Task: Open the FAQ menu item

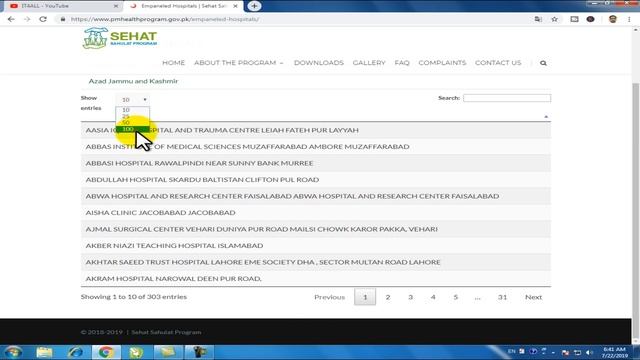Action: 402,63
